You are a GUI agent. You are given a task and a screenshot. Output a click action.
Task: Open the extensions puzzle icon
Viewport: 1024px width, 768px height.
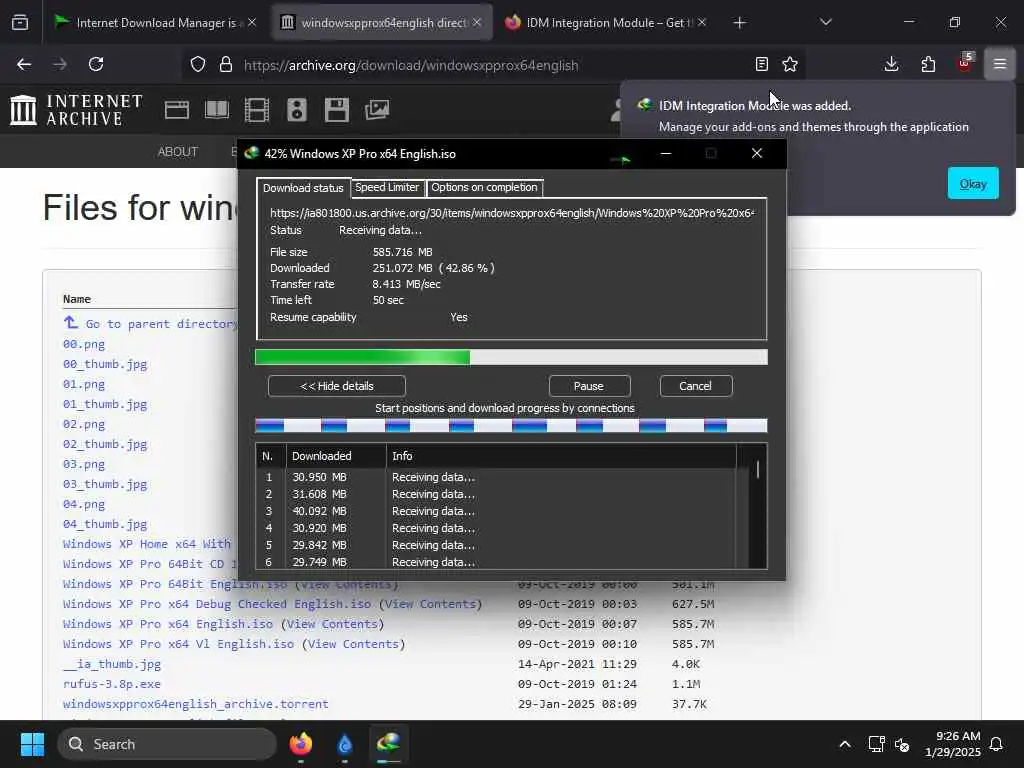click(928, 64)
